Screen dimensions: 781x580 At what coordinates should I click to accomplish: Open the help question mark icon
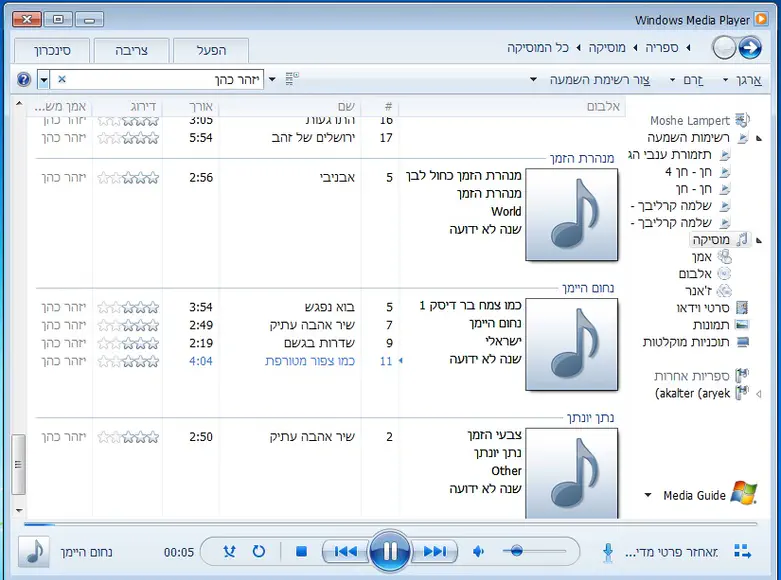pos(24,79)
